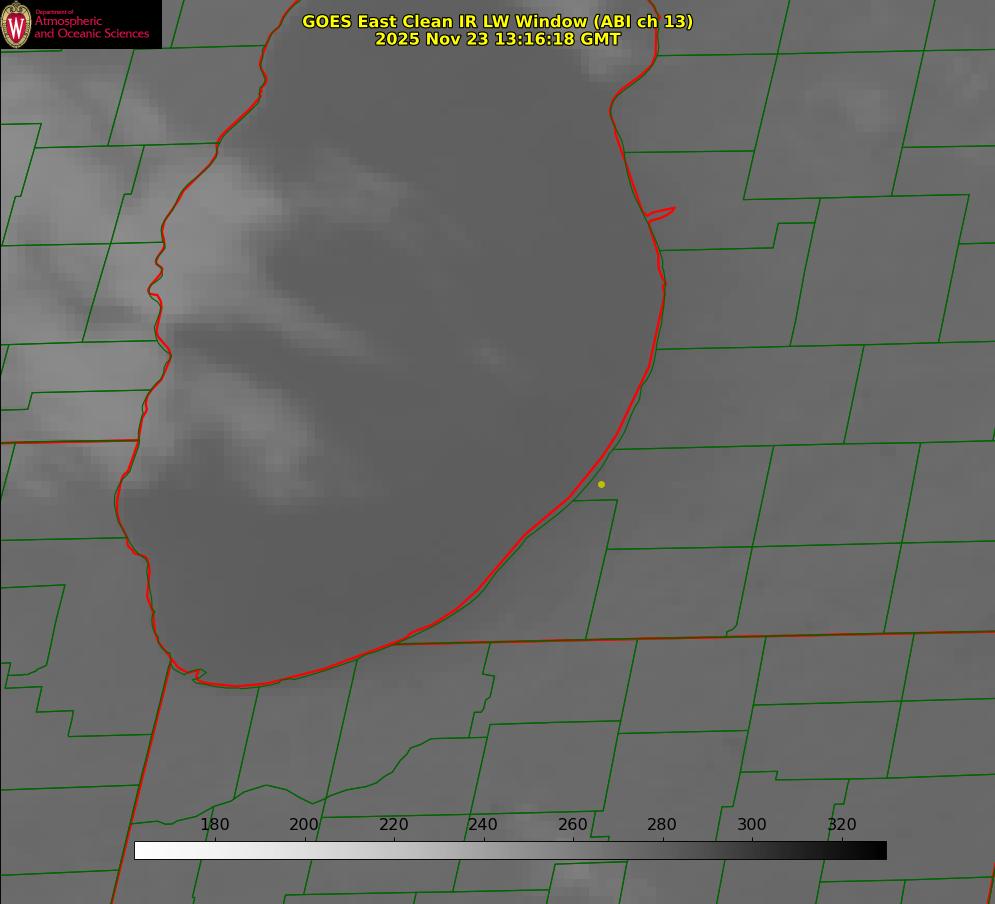Click the UW crest logo
995x904 pixels.
[x=17, y=24]
